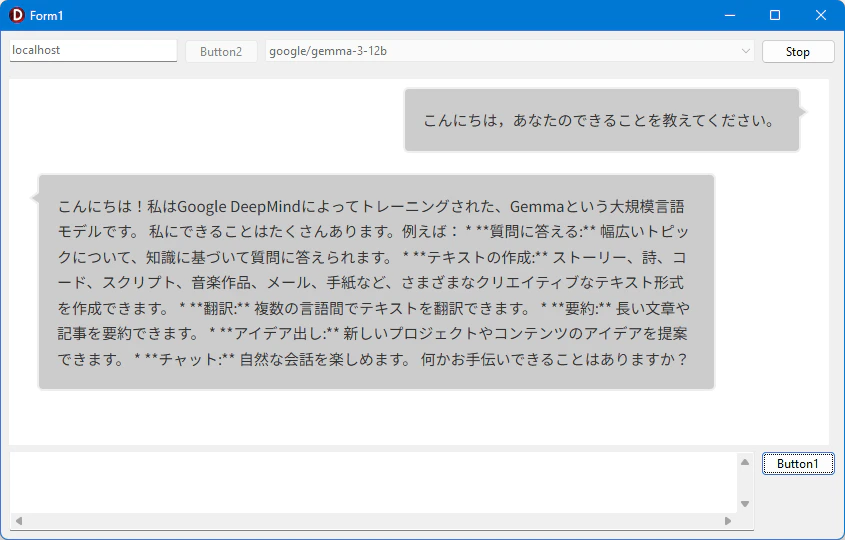Click the Delphi app icon in title bar
Image resolution: width=845 pixels, height=540 pixels.
click(17, 15)
